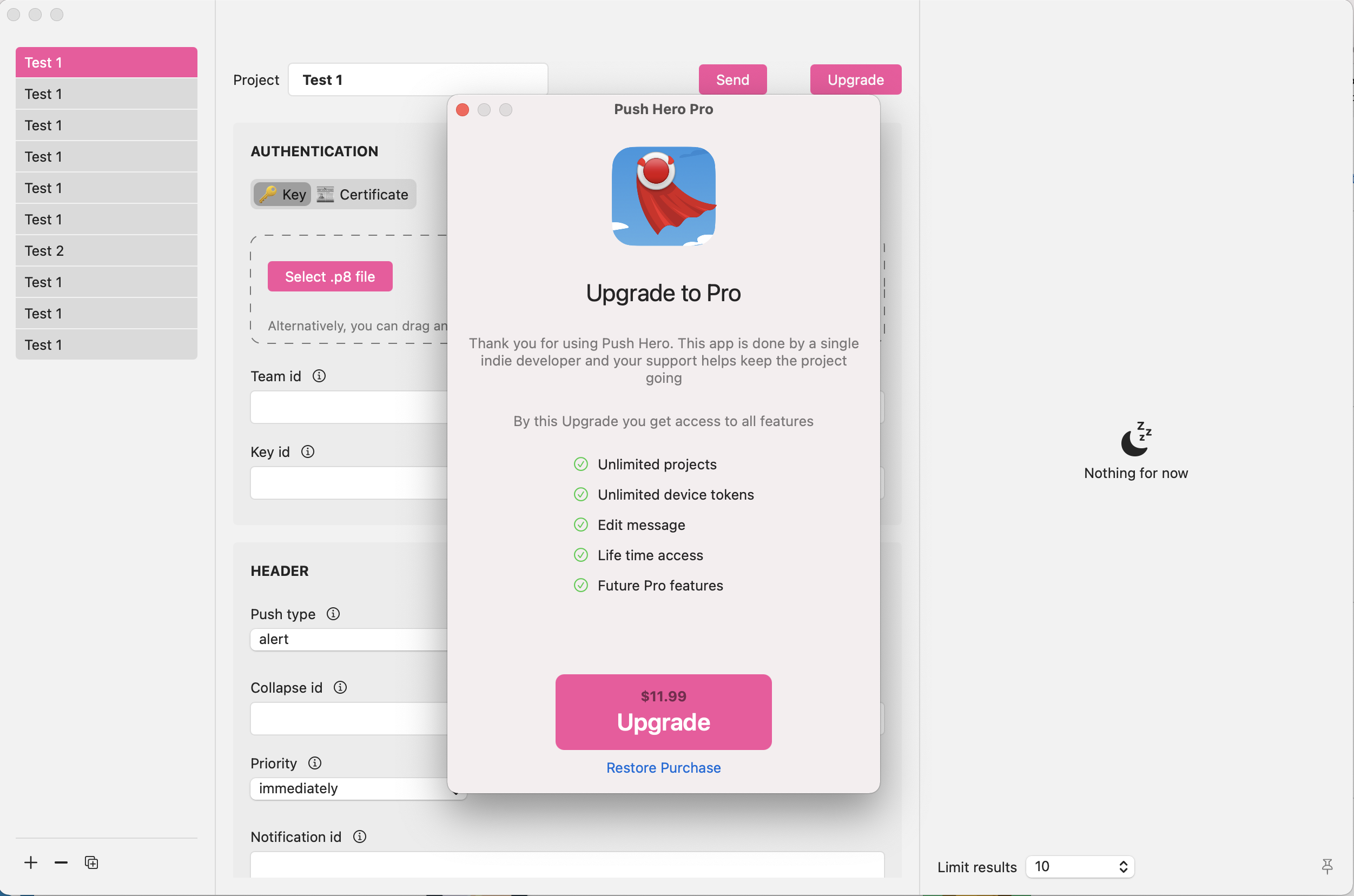Show info for Push type
The image size is (1354, 896).
pos(333,614)
